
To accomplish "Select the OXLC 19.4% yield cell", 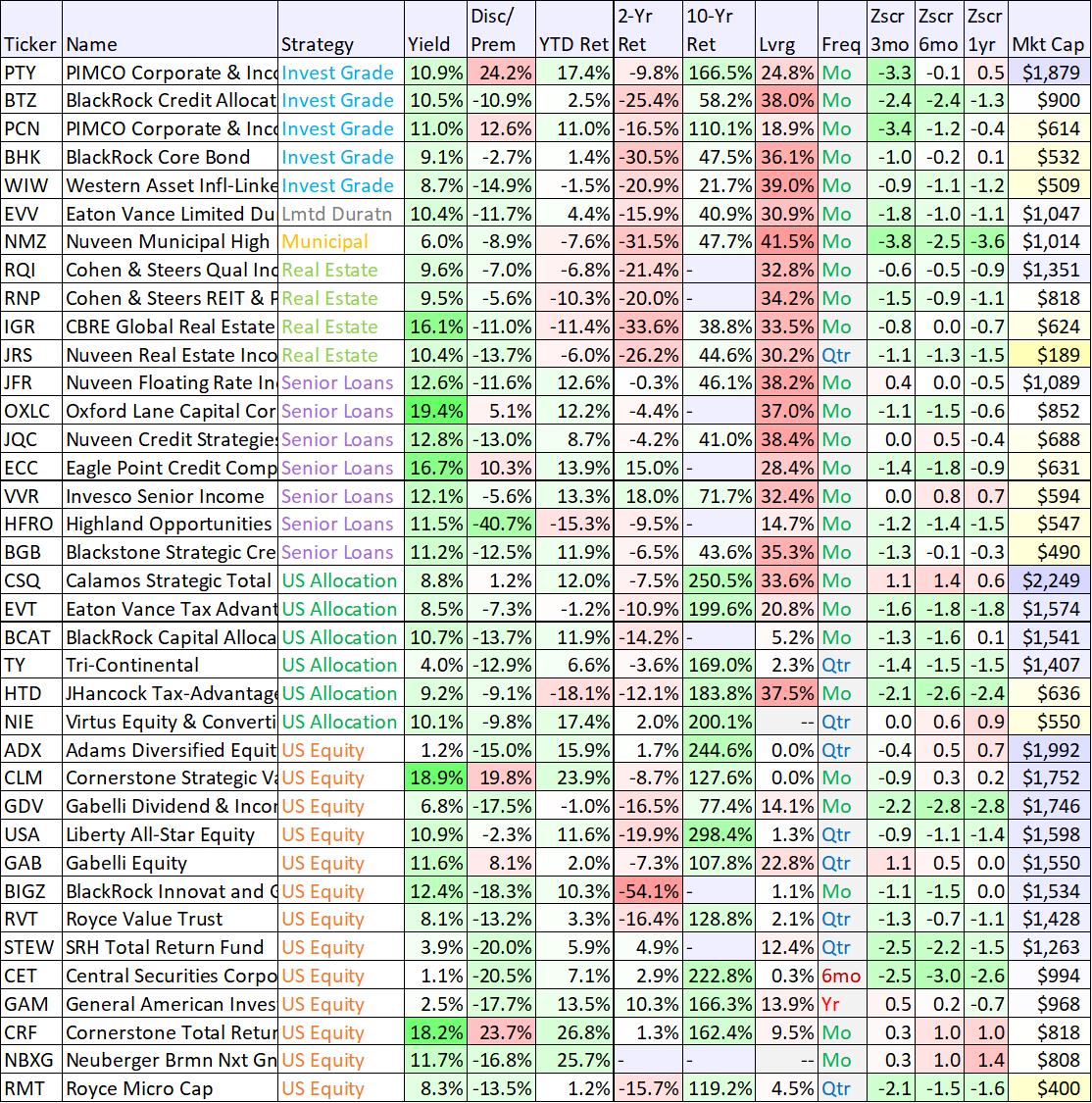I will pos(435,411).
